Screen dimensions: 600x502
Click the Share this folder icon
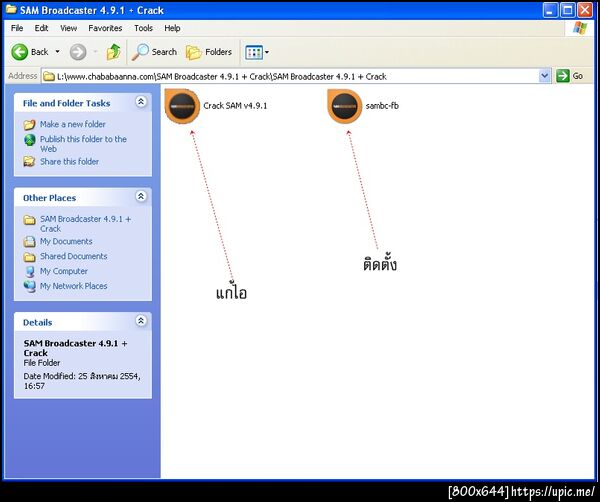29,161
